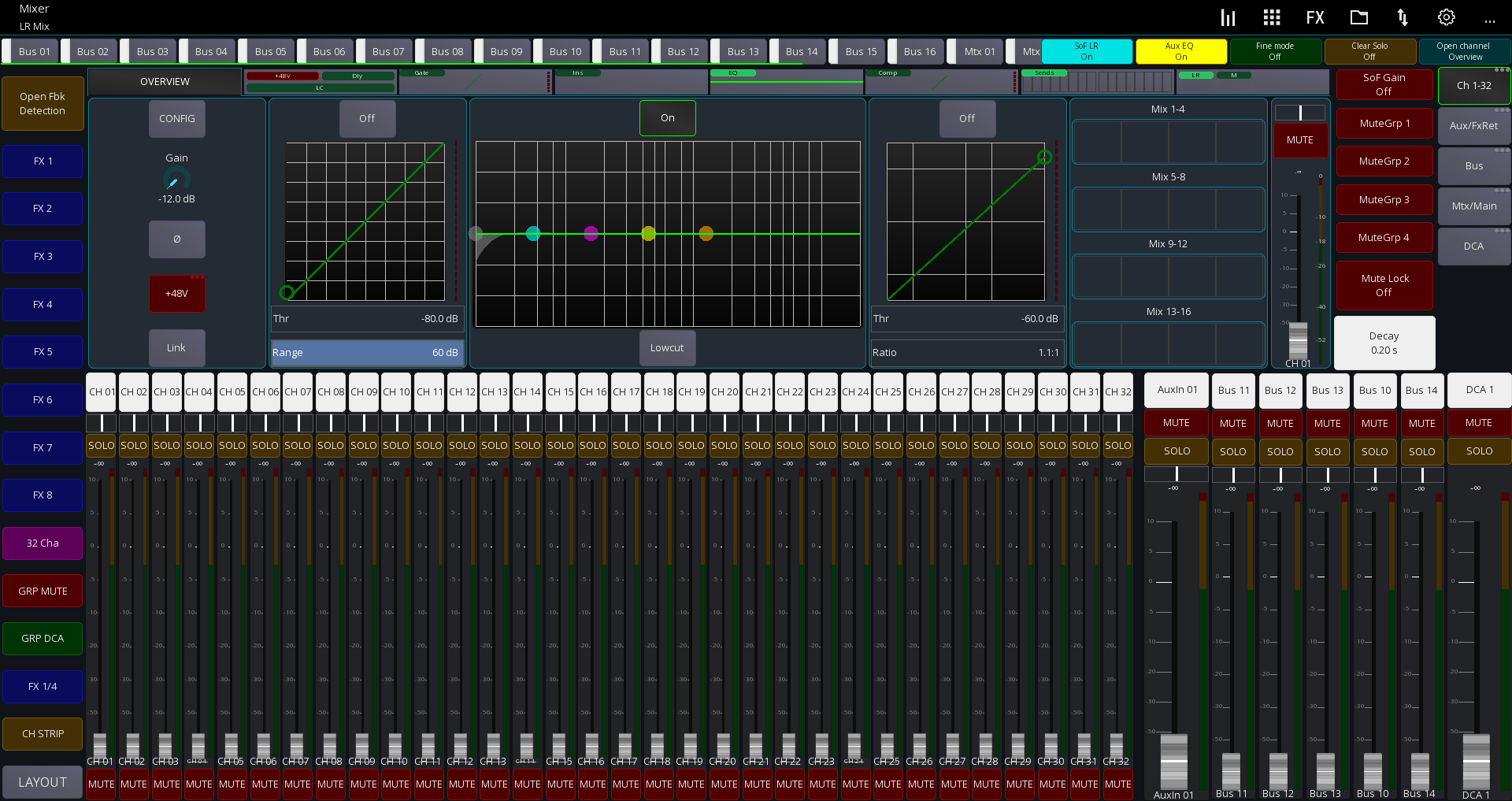Select the orange EQ band point
1512x801 pixels.
click(x=706, y=233)
